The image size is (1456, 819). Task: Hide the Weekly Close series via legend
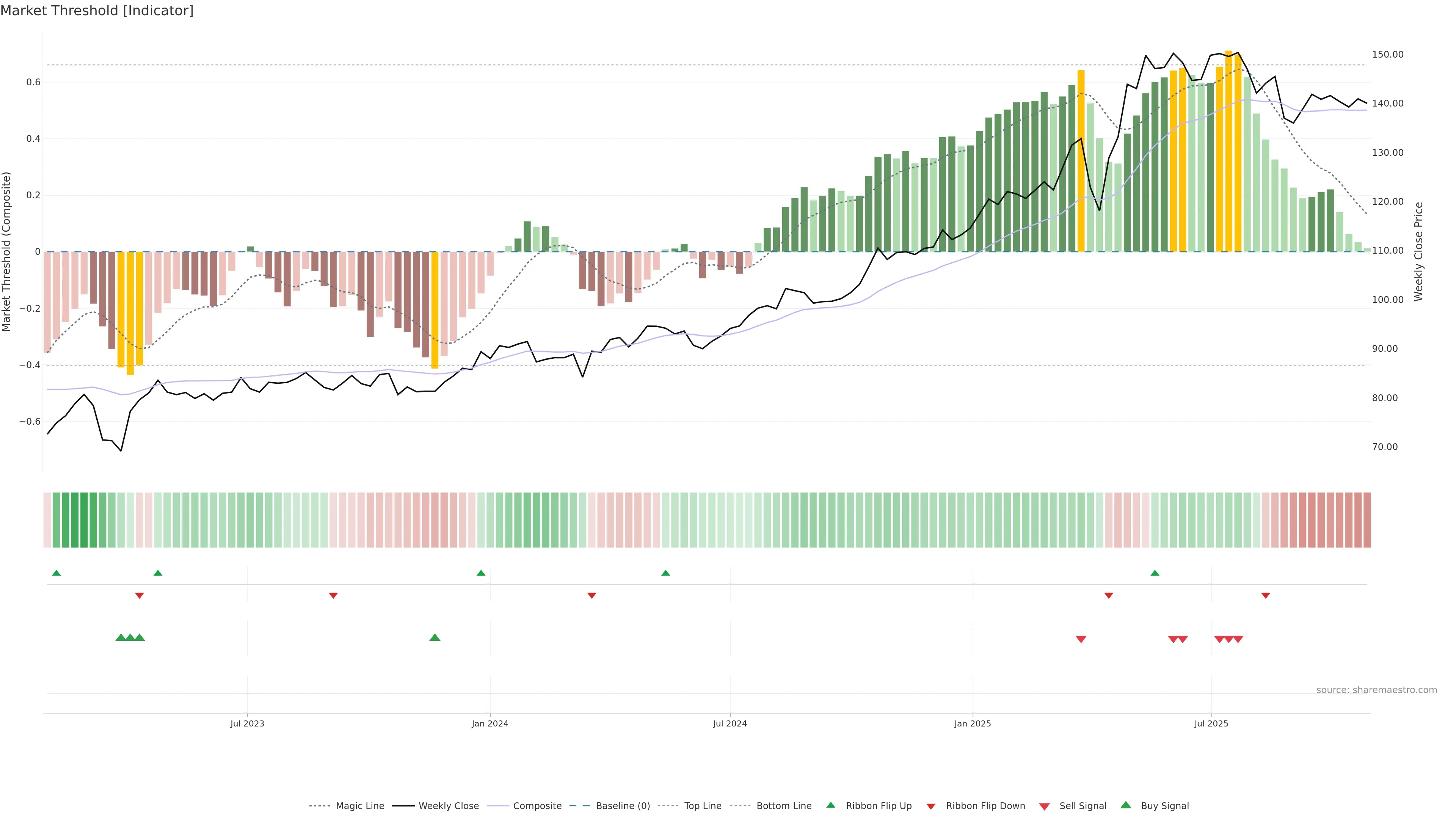click(x=448, y=806)
